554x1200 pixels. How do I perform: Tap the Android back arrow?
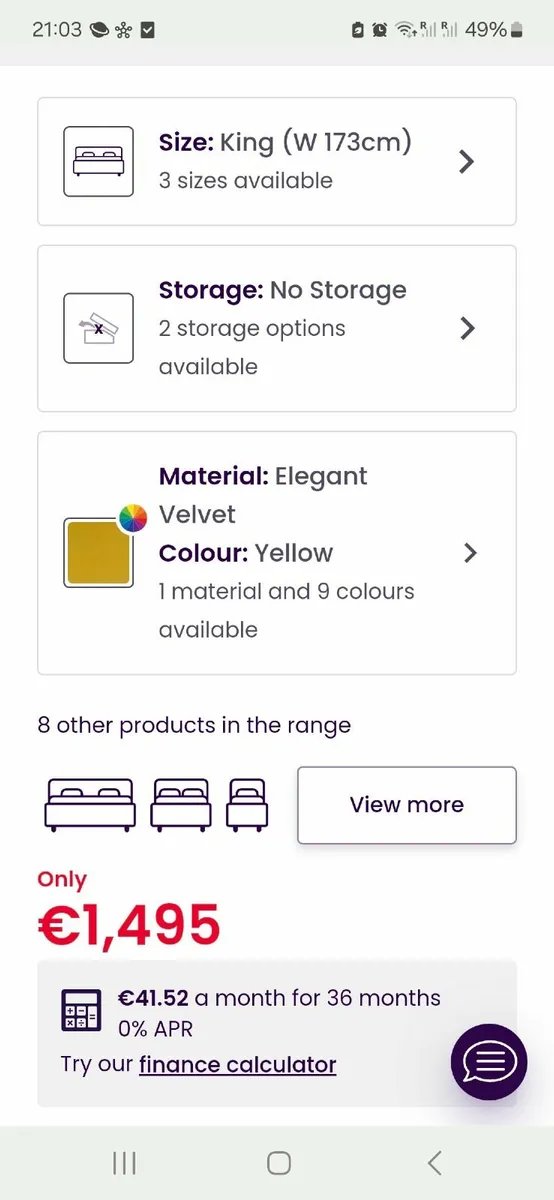pos(434,1162)
